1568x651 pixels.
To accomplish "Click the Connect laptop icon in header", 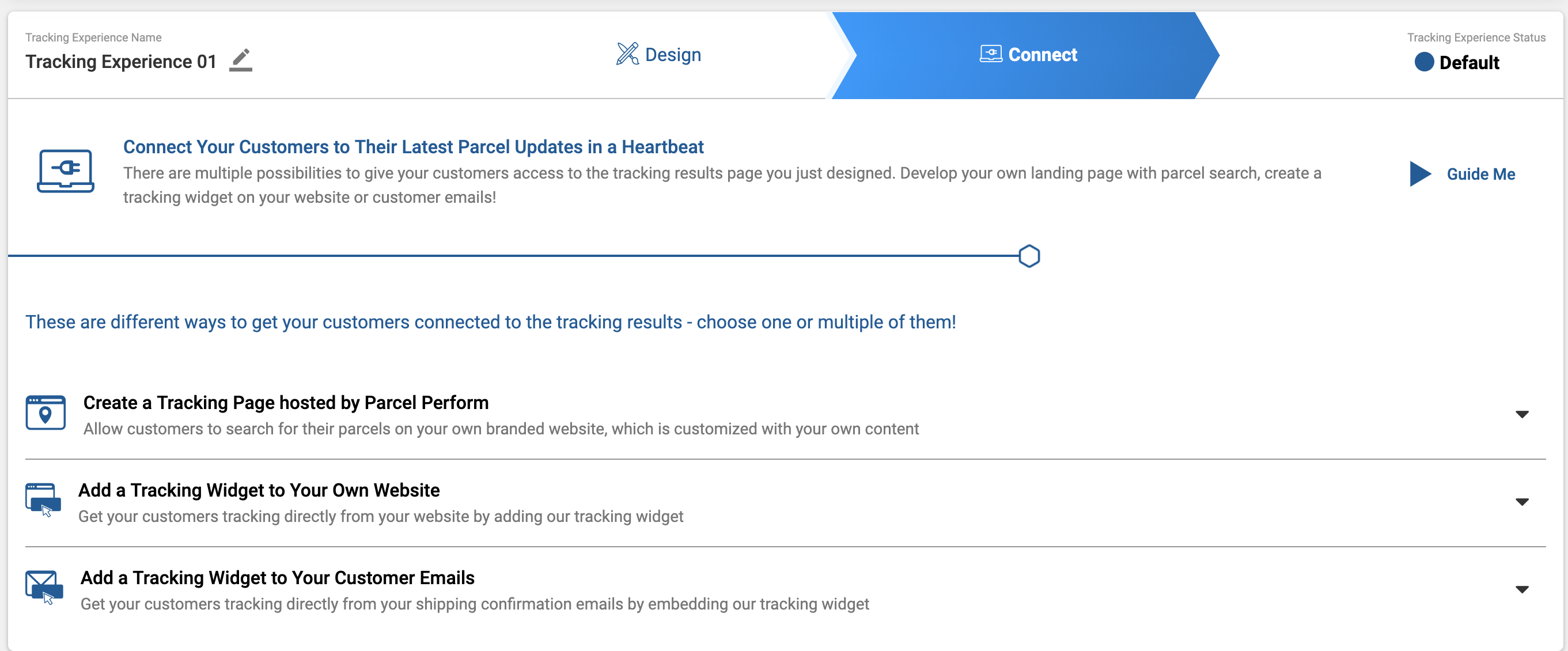I will [x=990, y=54].
